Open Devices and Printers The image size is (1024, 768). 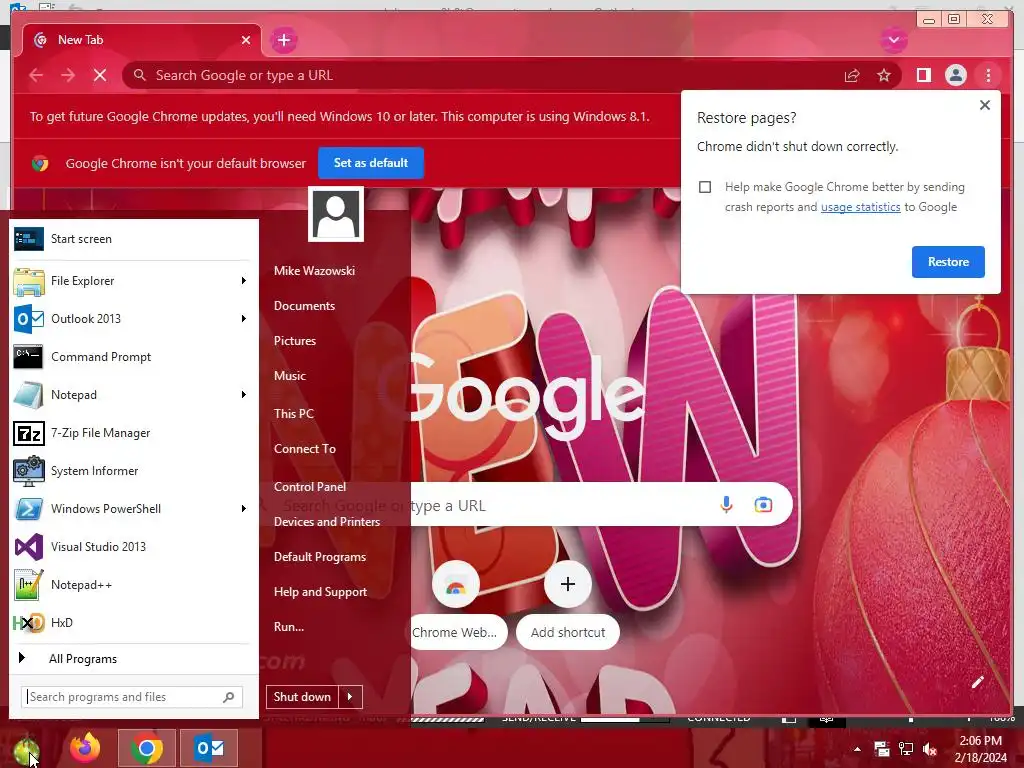click(327, 522)
